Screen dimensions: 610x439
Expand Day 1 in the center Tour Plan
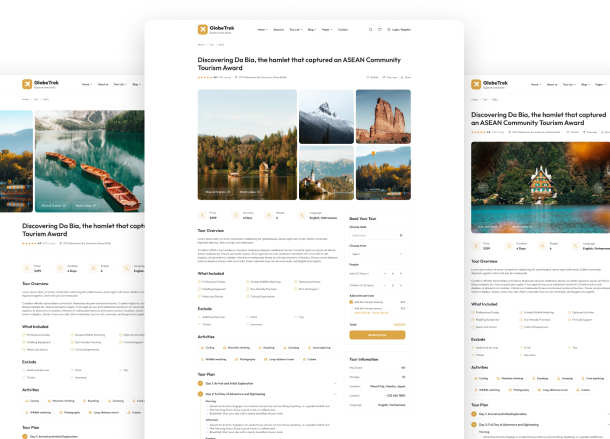tap(268, 383)
